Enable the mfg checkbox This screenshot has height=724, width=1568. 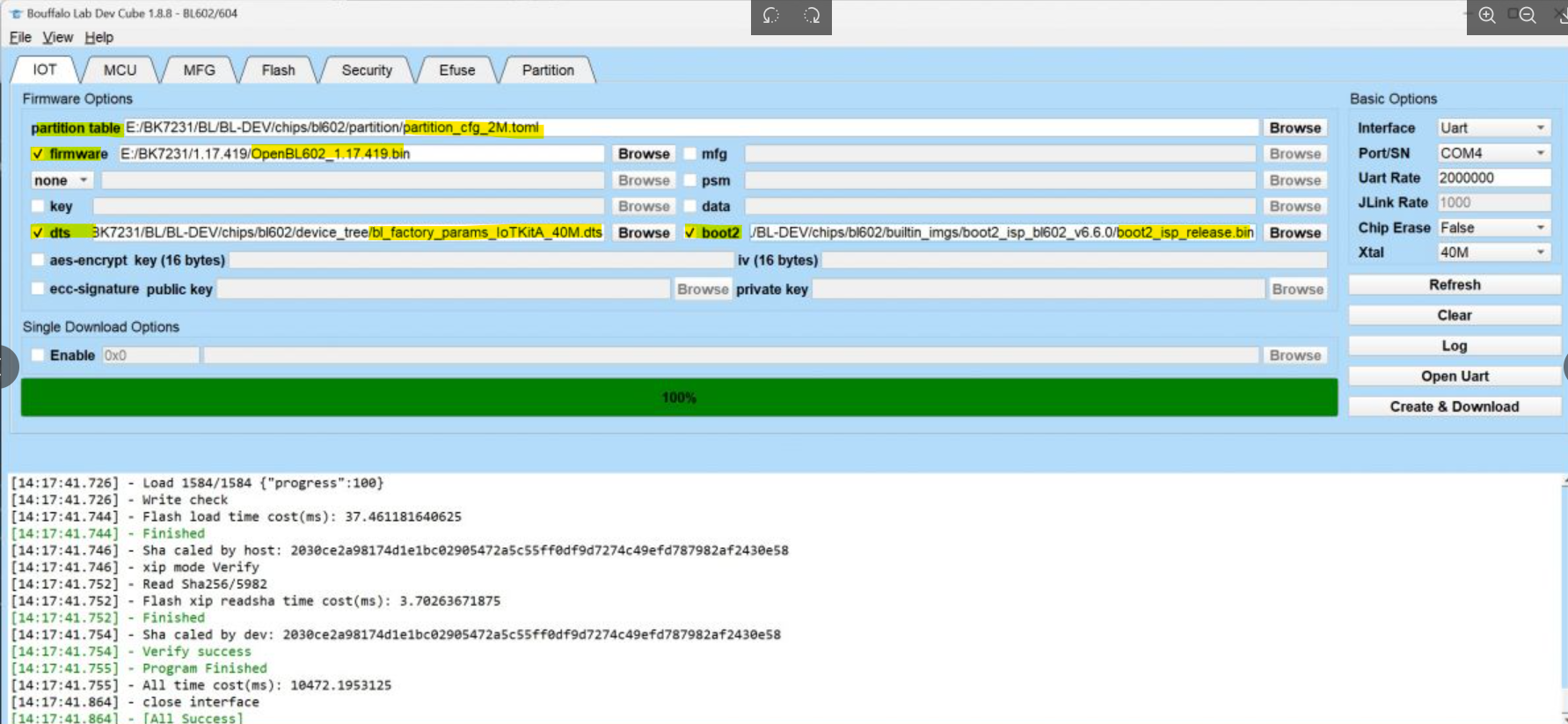(690, 154)
